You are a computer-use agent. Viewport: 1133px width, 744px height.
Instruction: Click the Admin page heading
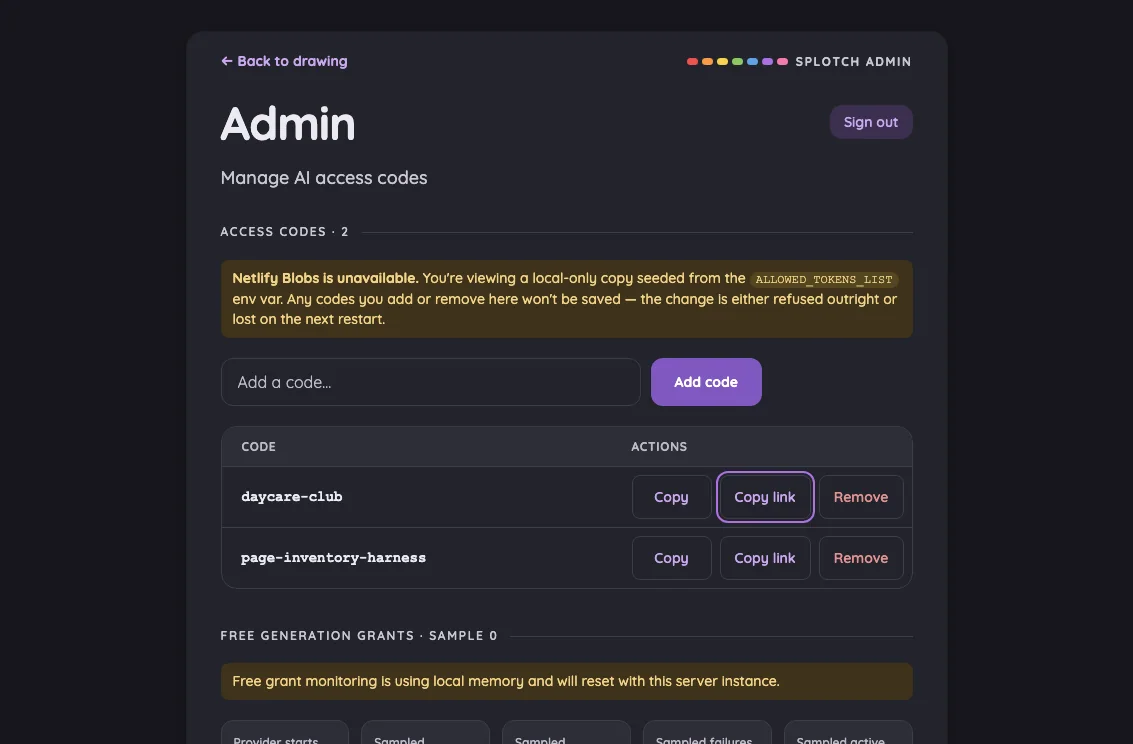coord(288,124)
